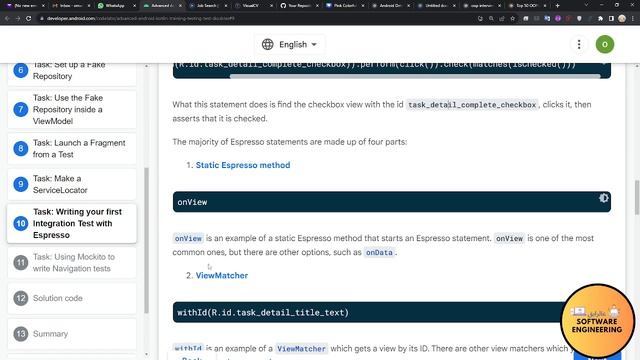Open a new browser tab
This screenshot has width=640, height=360.
click(x=557, y=6)
